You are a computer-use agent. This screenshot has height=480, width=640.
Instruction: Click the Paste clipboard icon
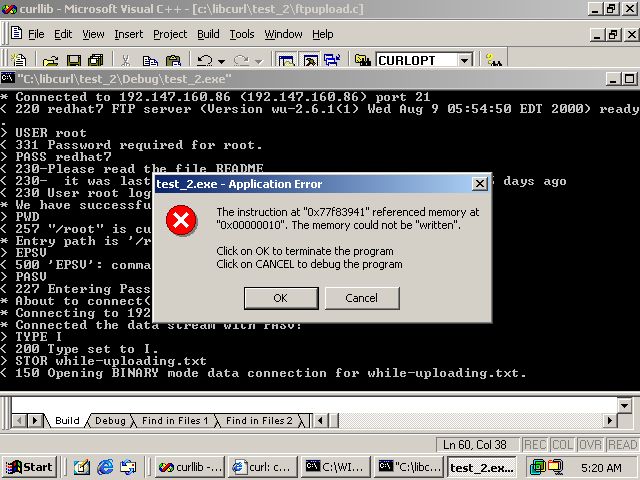pyautogui.click(x=173, y=60)
